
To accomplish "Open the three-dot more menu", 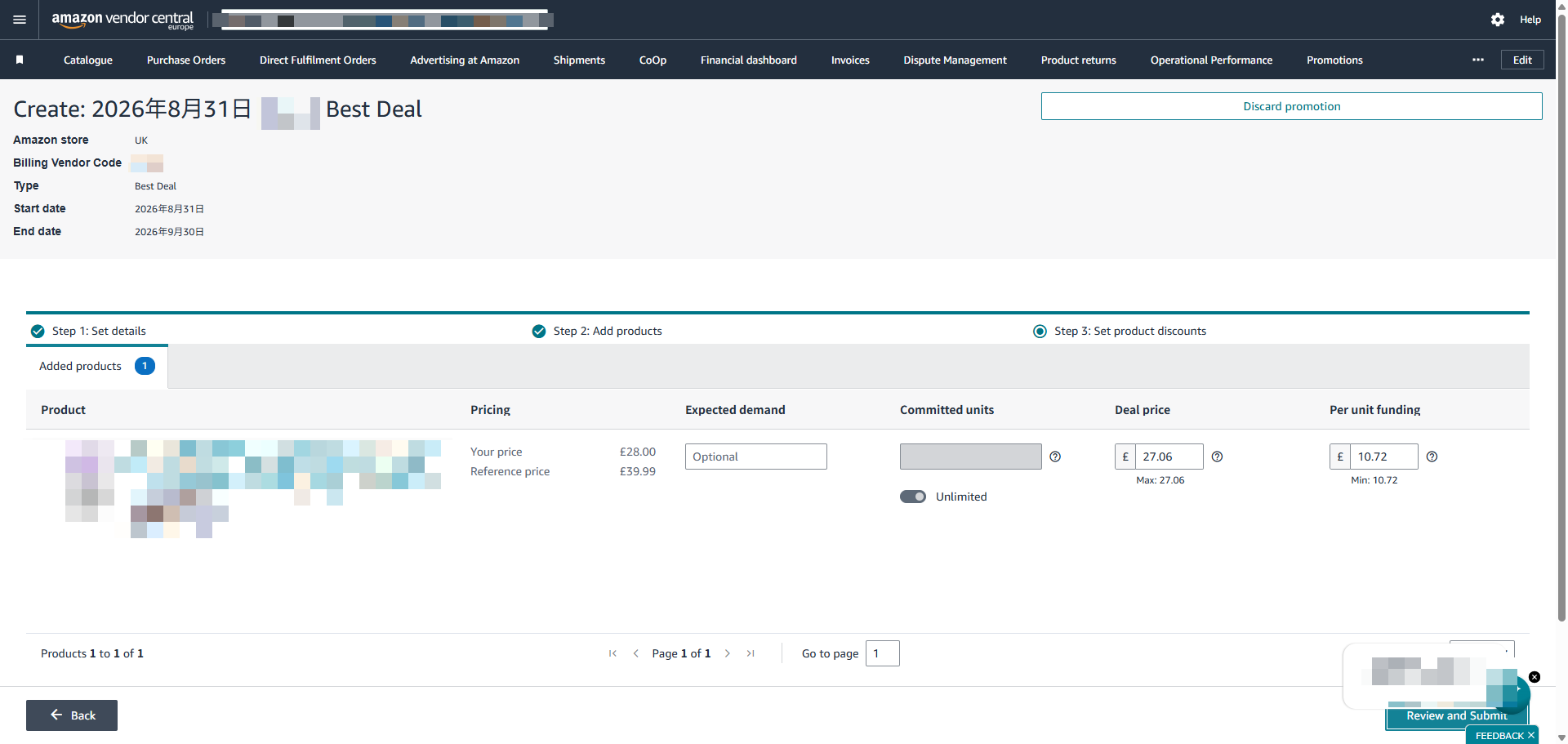I will pos(1478,60).
